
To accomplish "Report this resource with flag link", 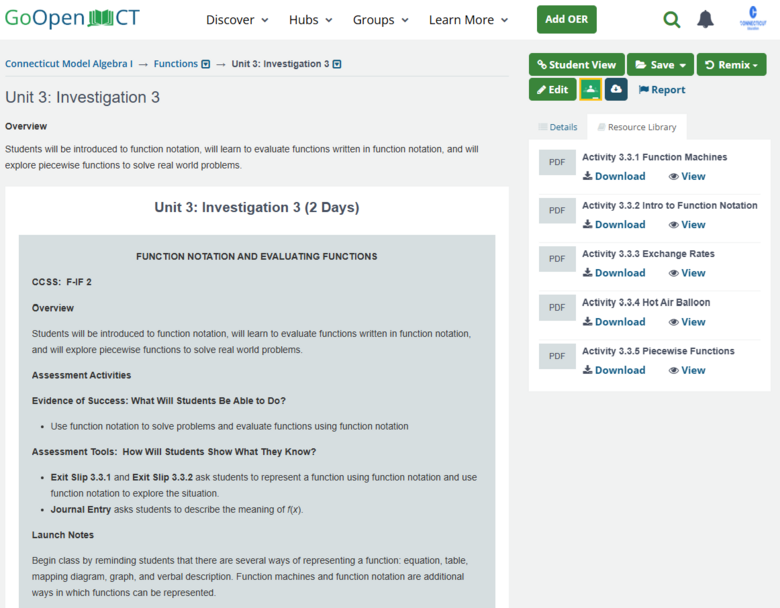I will coord(662,90).
